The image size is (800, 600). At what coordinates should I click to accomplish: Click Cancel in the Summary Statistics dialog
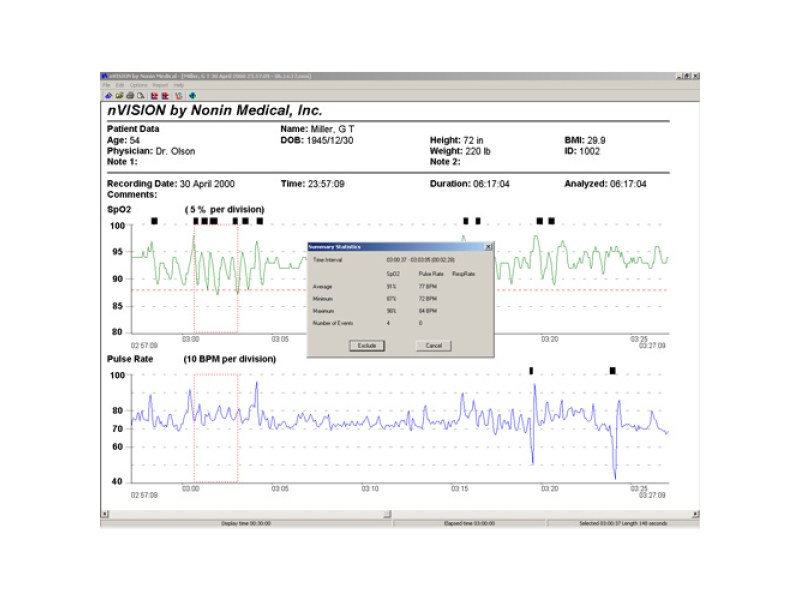[x=434, y=346]
